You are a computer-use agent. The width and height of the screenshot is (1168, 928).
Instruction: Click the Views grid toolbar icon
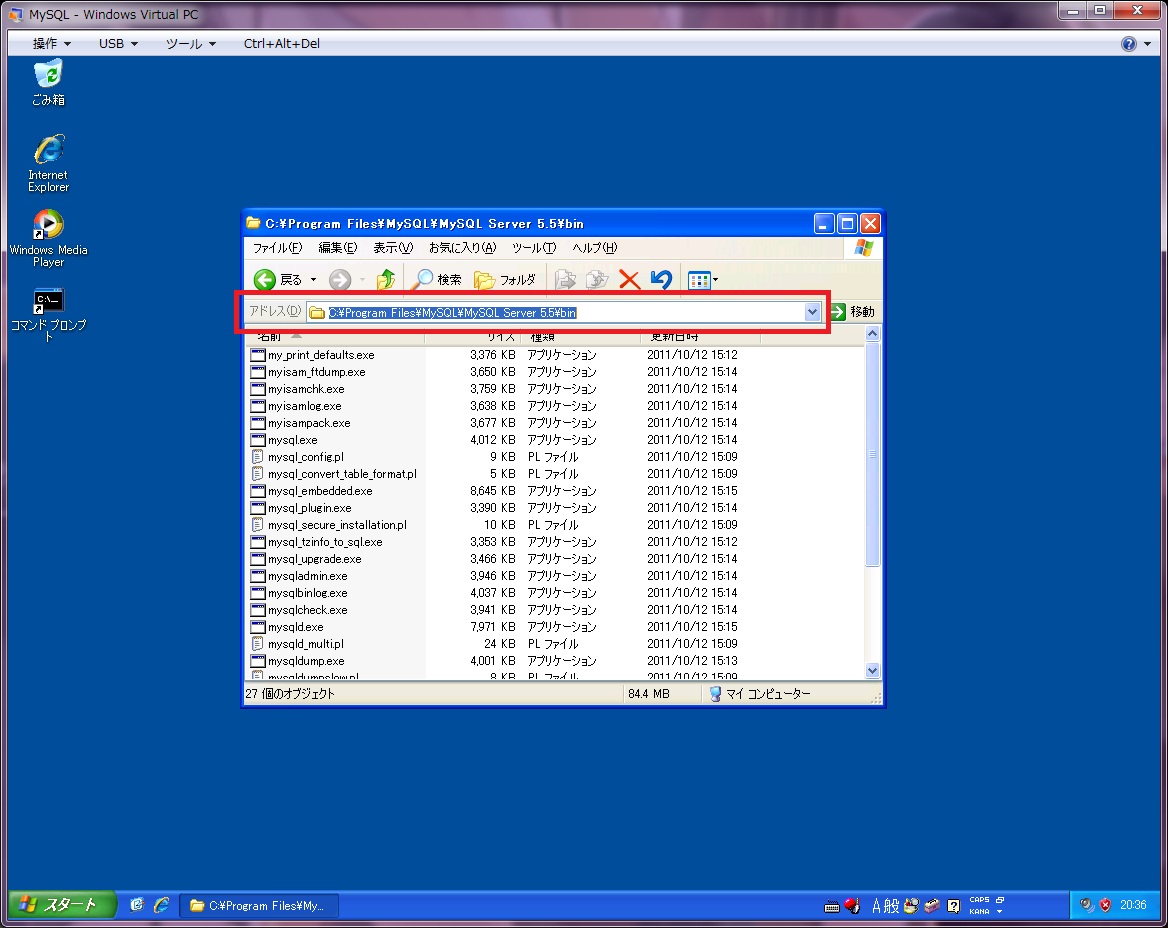[699, 281]
